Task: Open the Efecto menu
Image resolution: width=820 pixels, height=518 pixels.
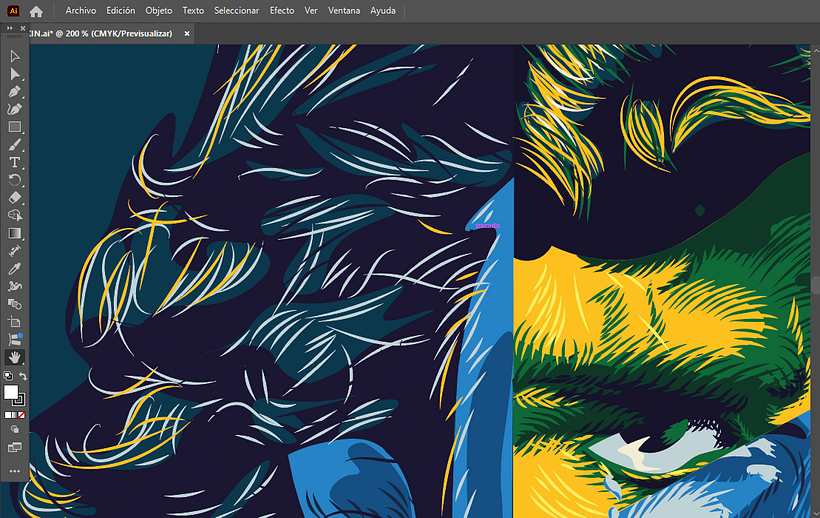Action: point(282,11)
